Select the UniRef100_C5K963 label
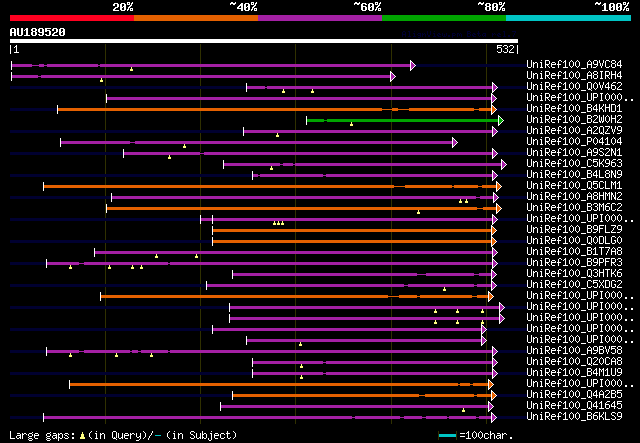Image resolution: width=640 pixels, height=443 pixels. (574, 163)
